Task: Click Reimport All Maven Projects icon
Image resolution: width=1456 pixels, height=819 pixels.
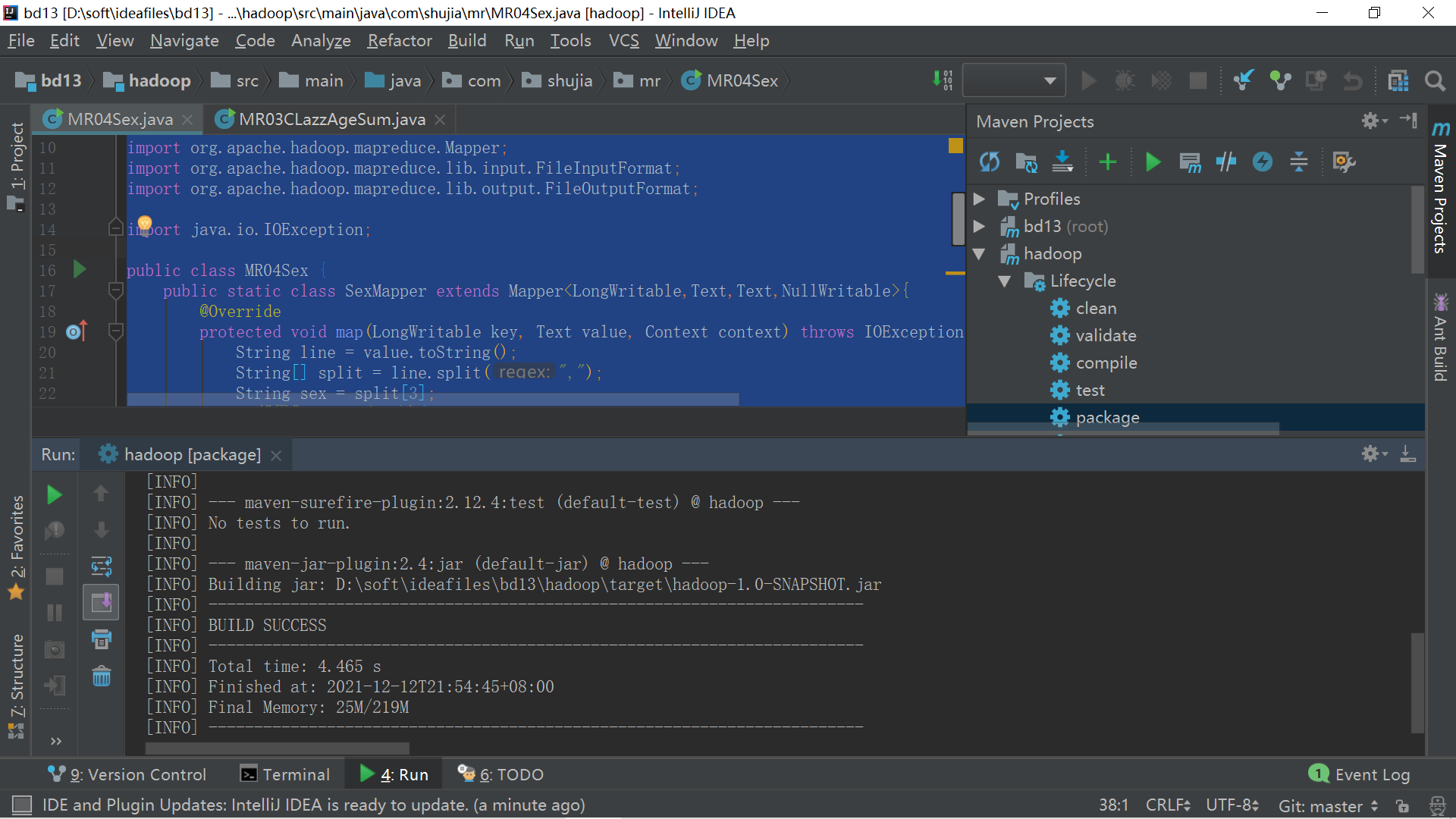Action: click(x=989, y=162)
